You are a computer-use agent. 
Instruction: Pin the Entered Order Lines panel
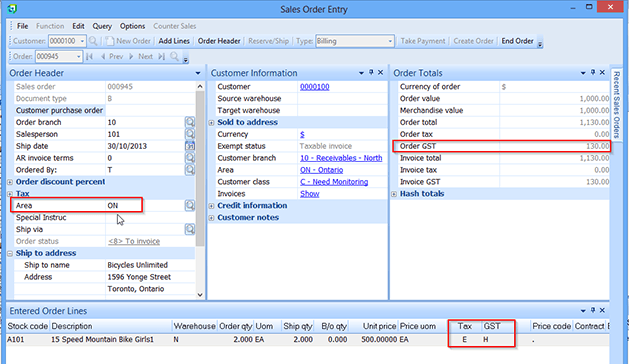click(593, 310)
